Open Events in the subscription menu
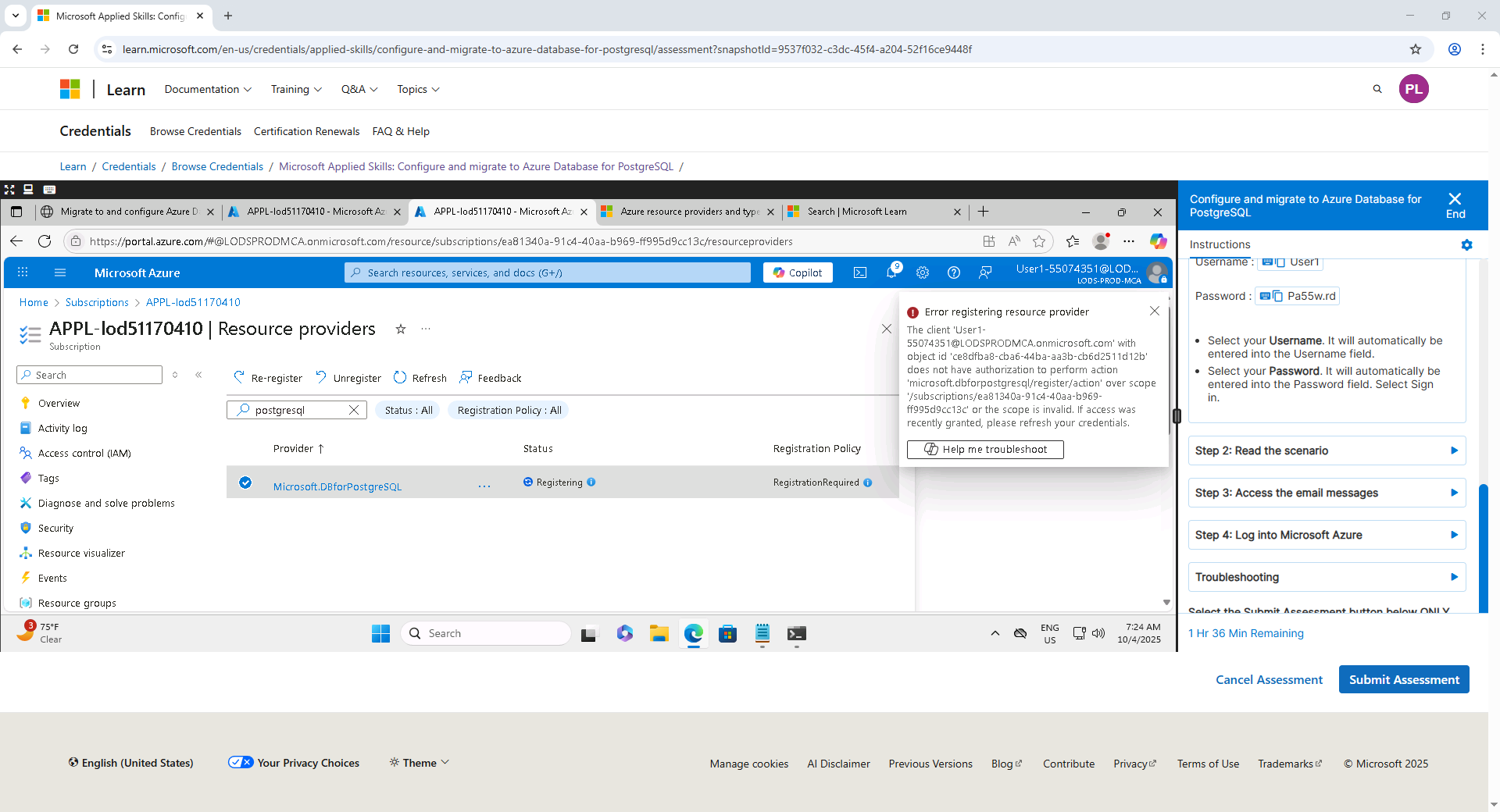Viewport: 1500px width, 812px height. (x=52, y=579)
